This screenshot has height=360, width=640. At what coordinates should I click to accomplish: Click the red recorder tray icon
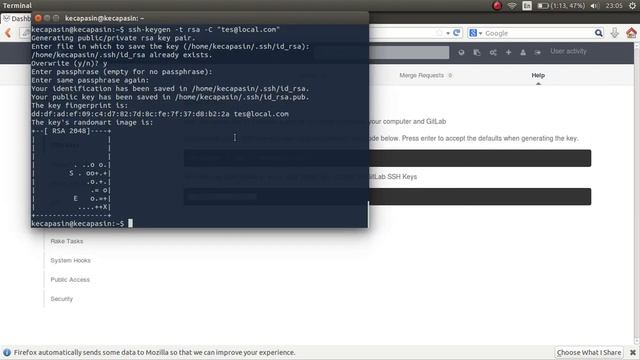497,6
